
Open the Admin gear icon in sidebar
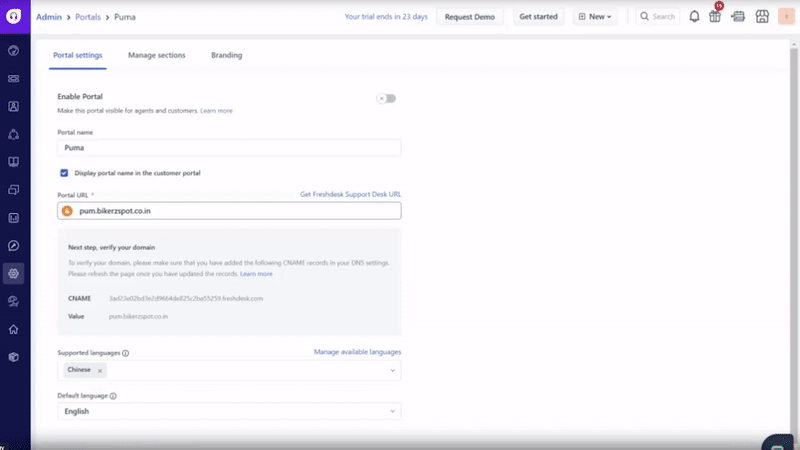(x=14, y=273)
